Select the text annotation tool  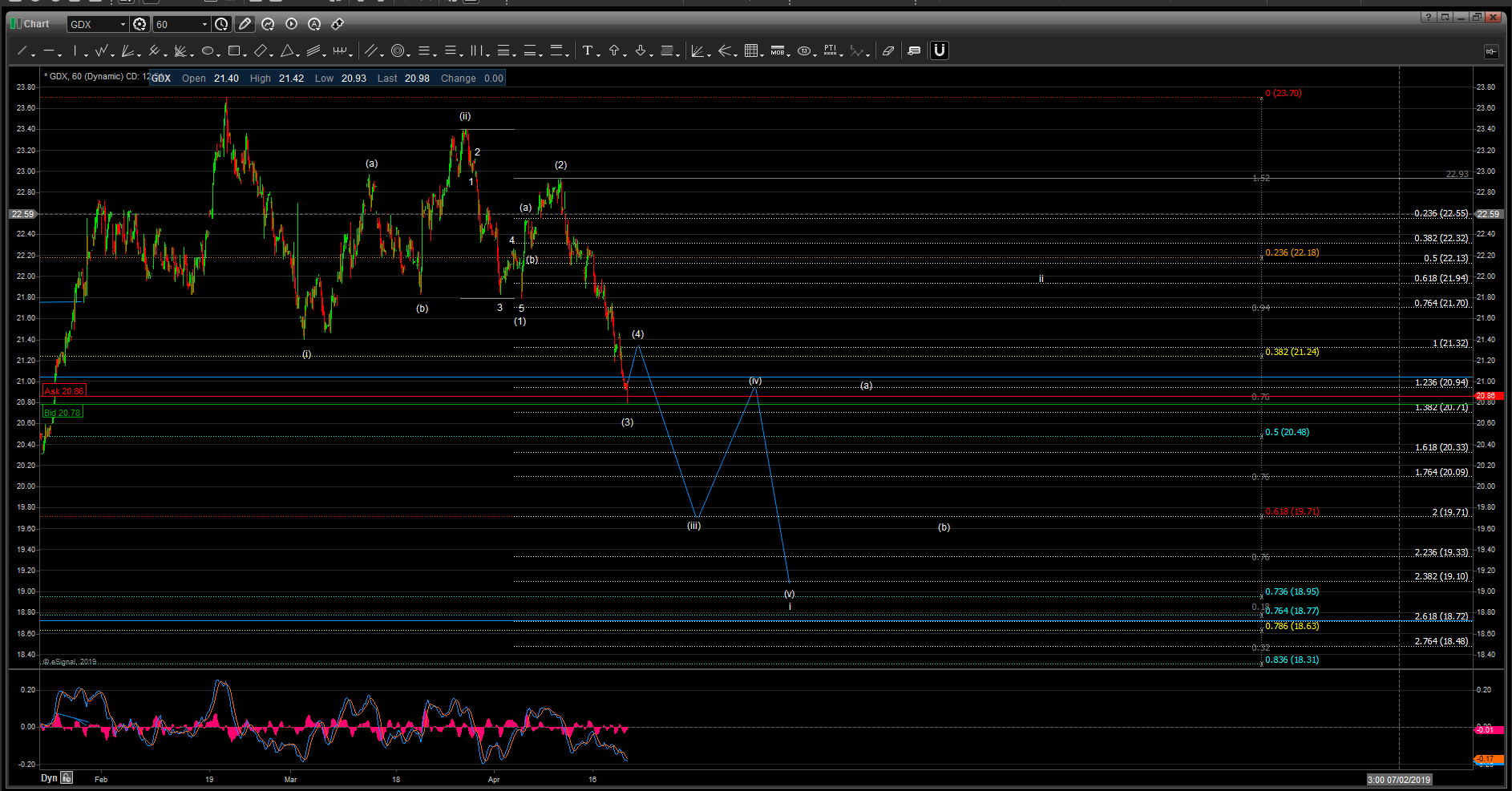click(588, 51)
